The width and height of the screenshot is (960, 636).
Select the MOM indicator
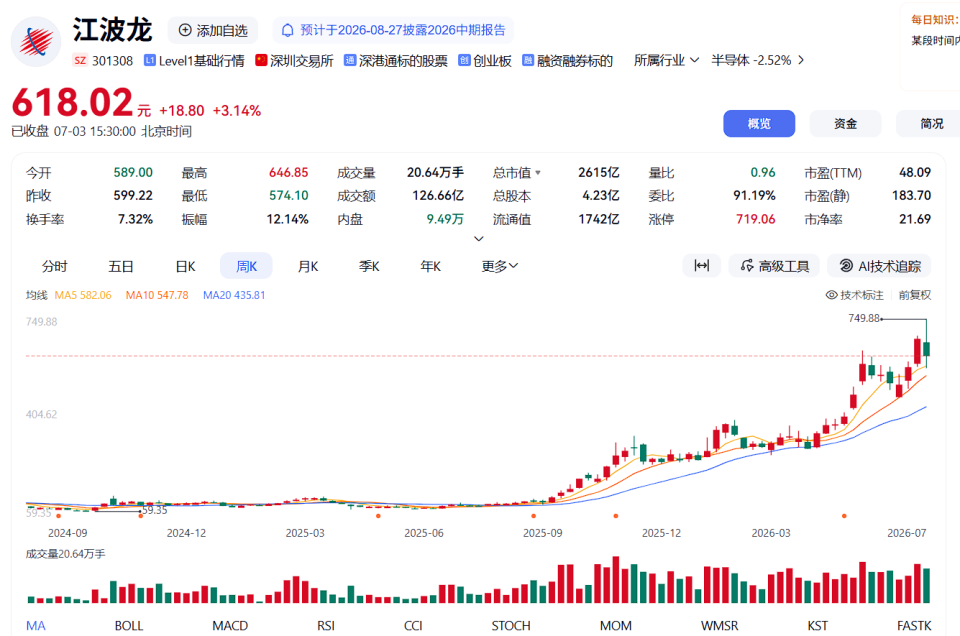(x=615, y=625)
